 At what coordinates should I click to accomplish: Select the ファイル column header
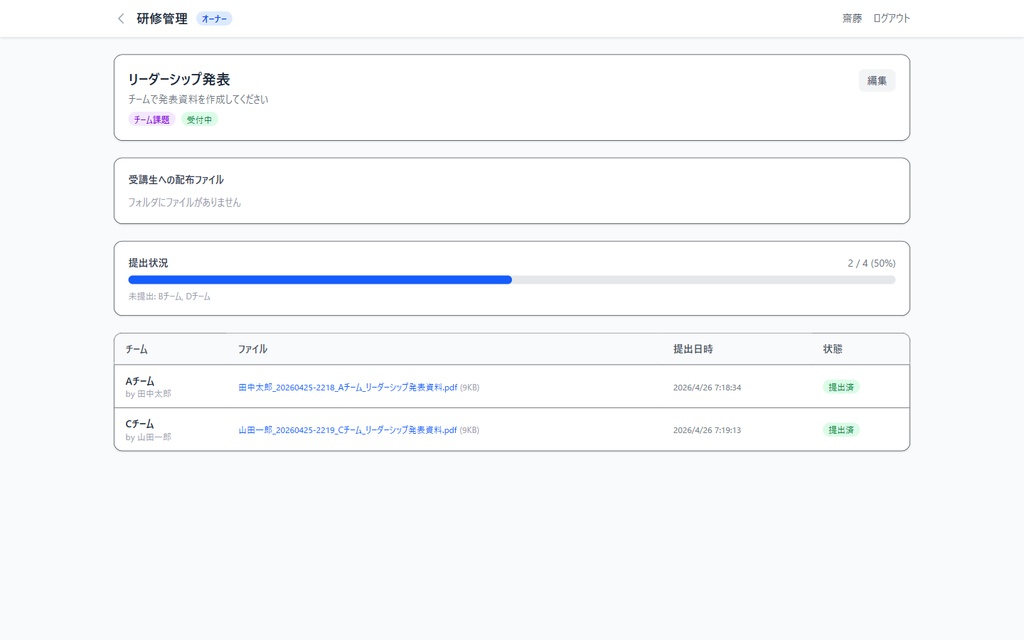[x=254, y=349]
